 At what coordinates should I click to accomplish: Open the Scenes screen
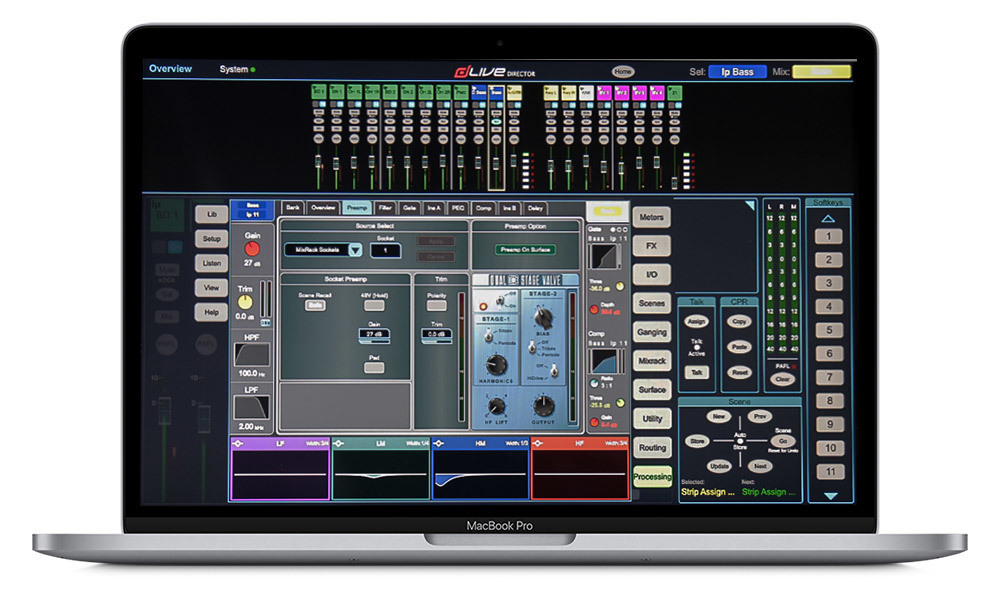652,304
